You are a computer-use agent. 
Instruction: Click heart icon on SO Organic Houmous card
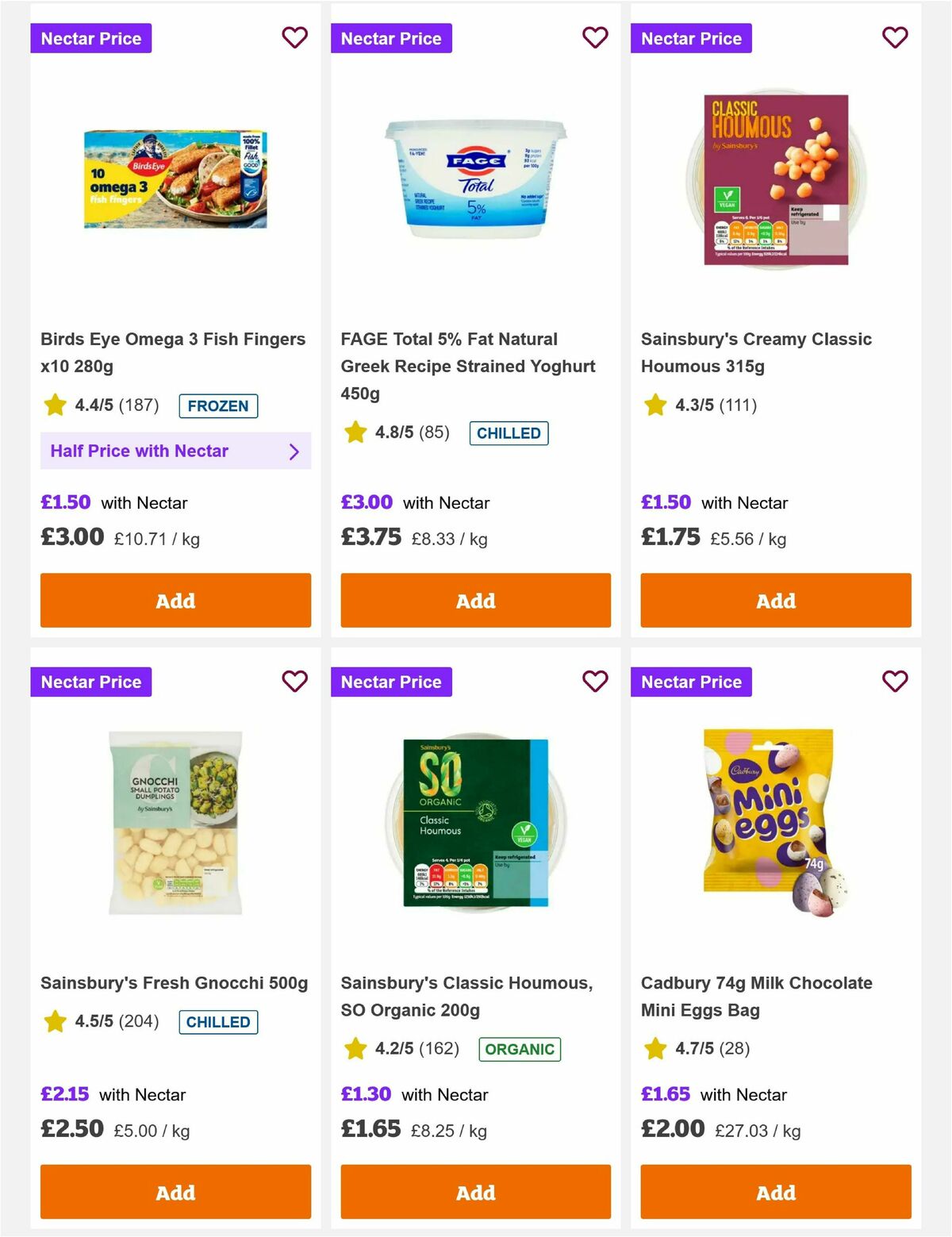(594, 681)
